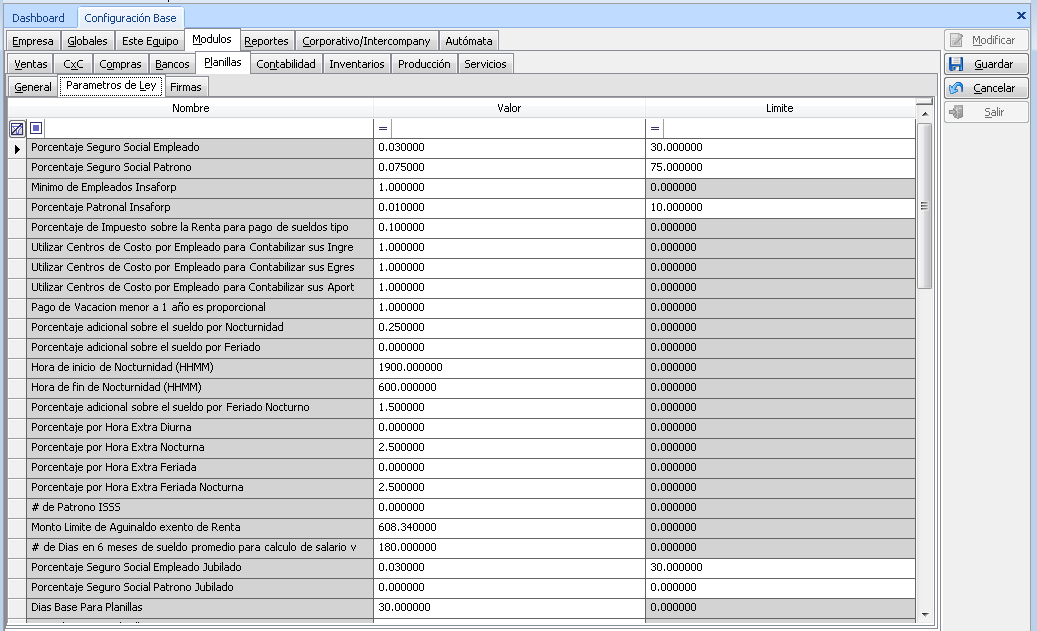Click the equals operator icon in the Valor column
This screenshot has height=631, width=1037.
point(381,127)
